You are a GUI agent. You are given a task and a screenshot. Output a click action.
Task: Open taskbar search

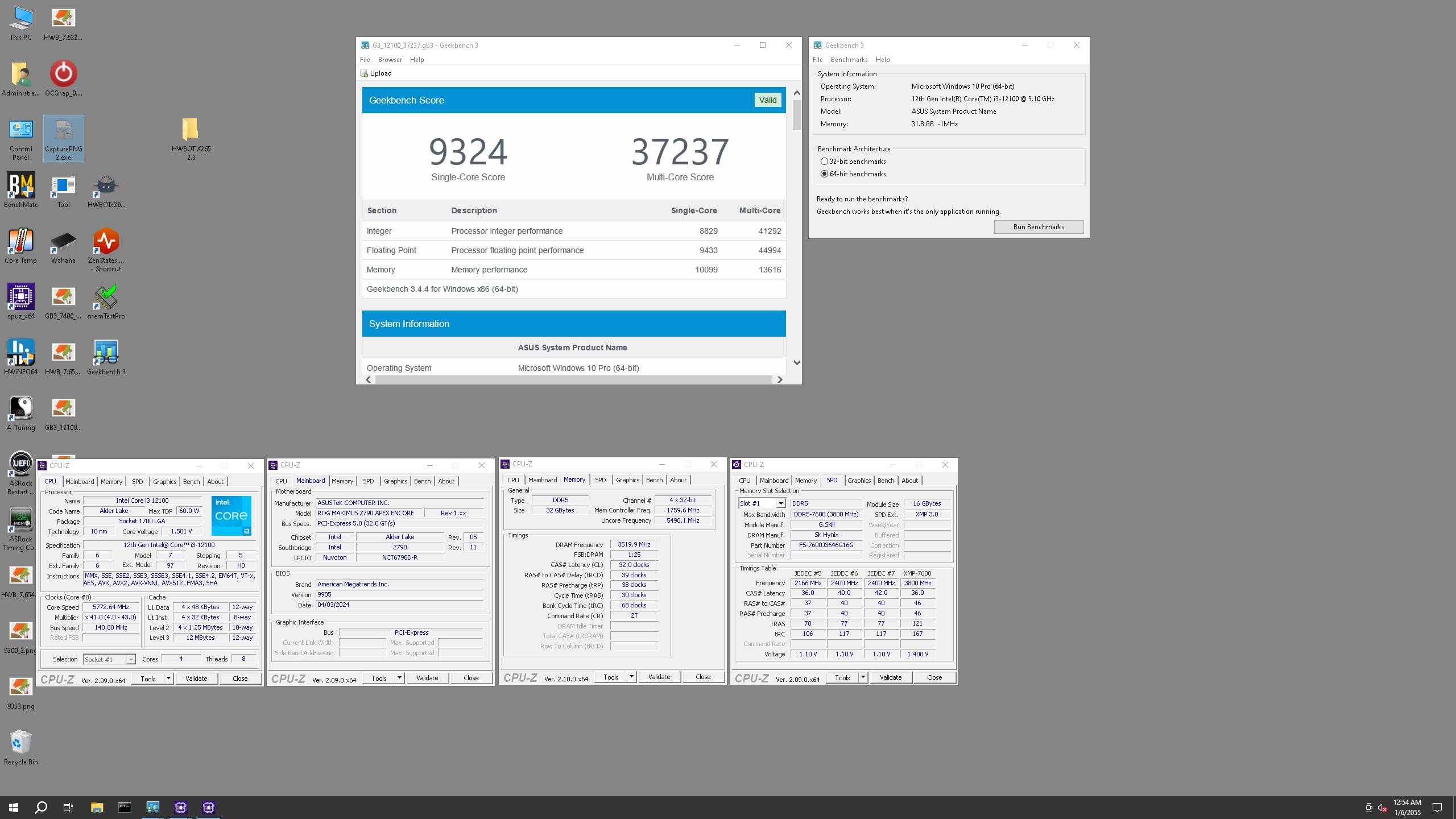pos(41,808)
